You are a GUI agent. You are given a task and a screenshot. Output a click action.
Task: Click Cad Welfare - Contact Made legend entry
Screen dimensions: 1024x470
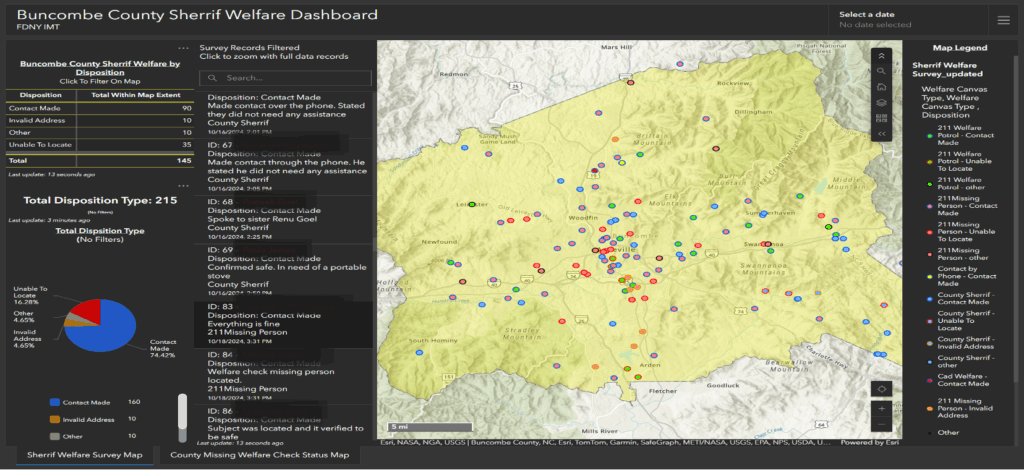[959, 380]
